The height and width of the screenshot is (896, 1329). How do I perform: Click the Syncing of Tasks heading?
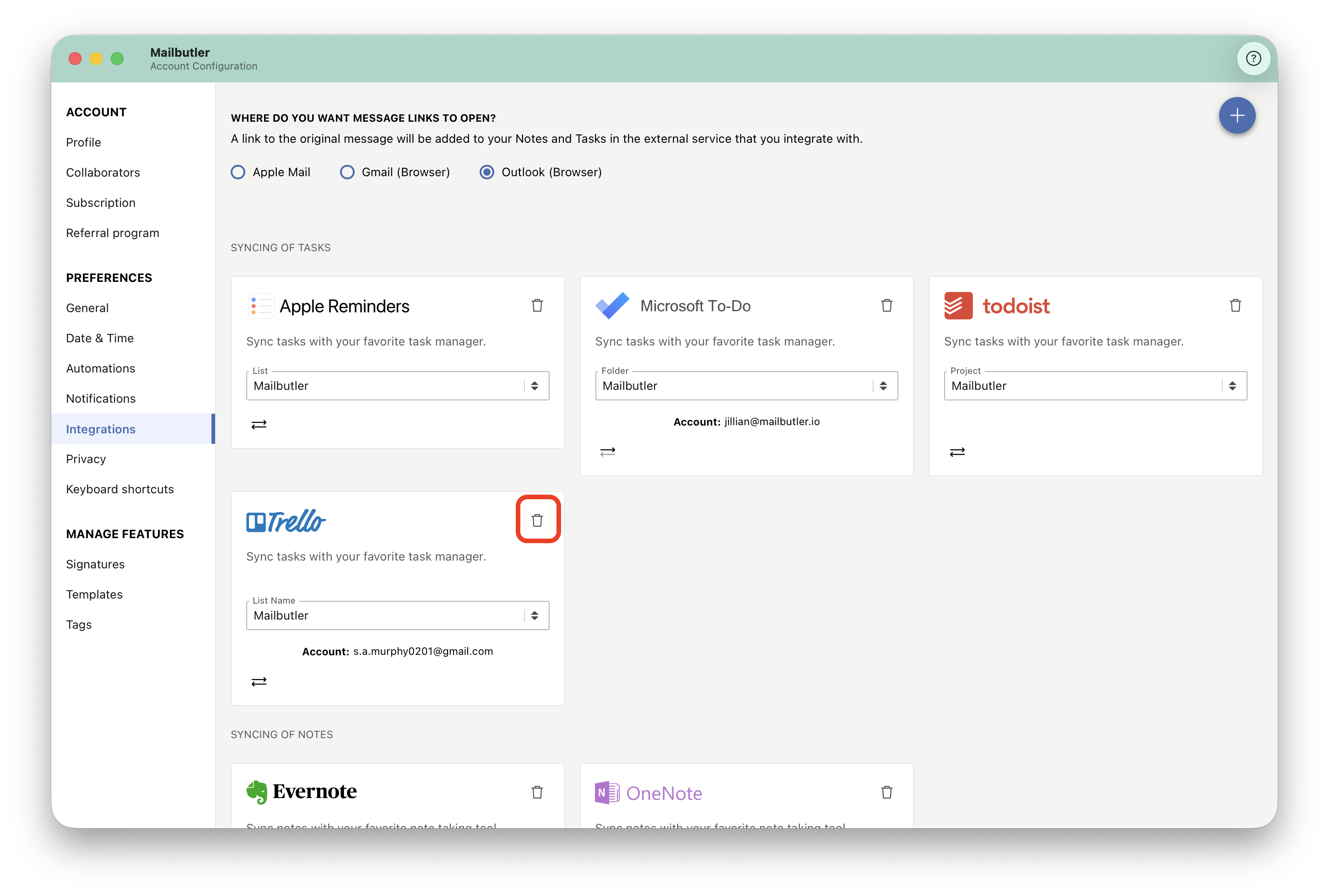[281, 248]
